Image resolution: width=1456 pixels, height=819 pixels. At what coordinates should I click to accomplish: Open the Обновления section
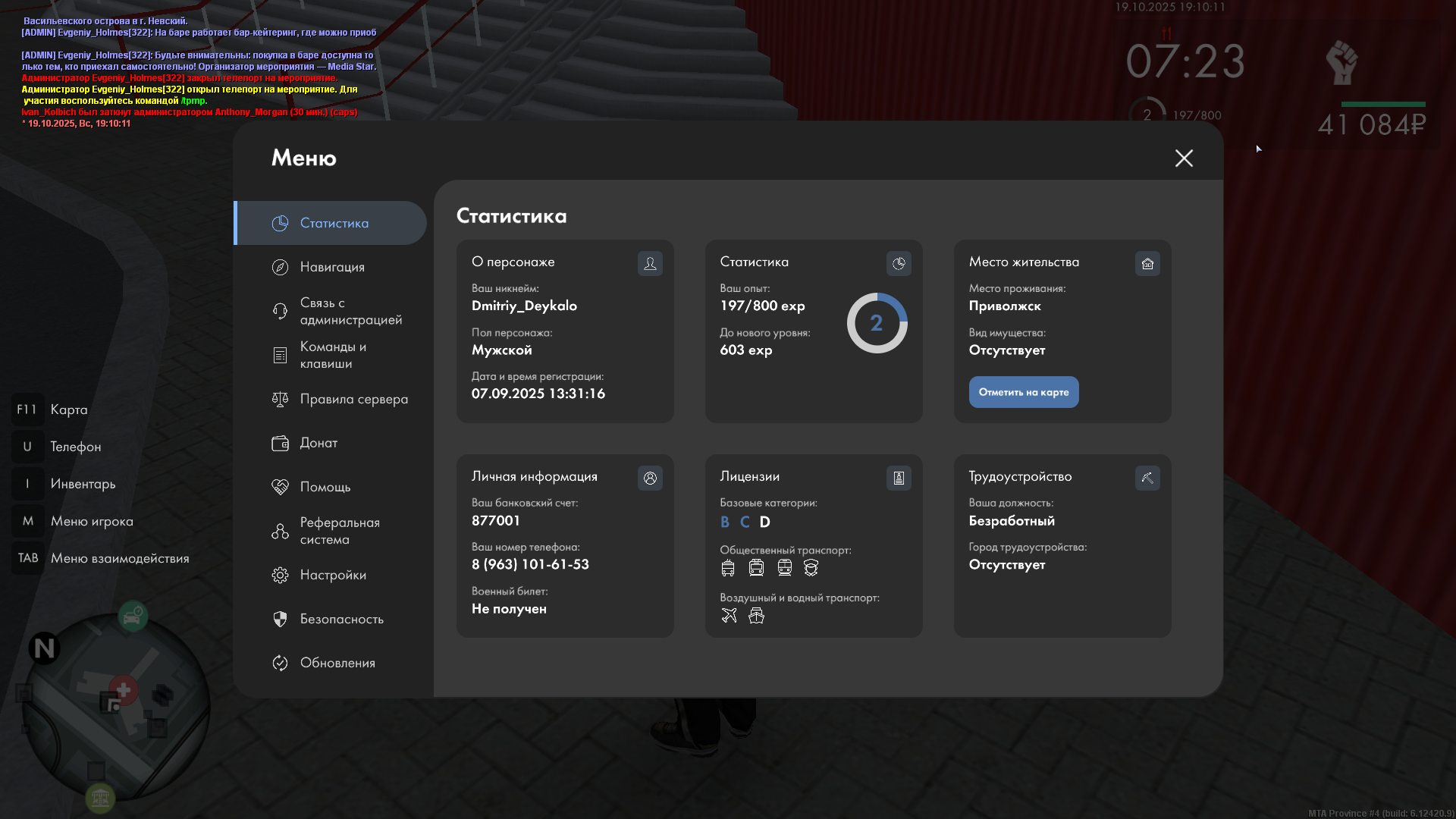pyautogui.click(x=337, y=663)
